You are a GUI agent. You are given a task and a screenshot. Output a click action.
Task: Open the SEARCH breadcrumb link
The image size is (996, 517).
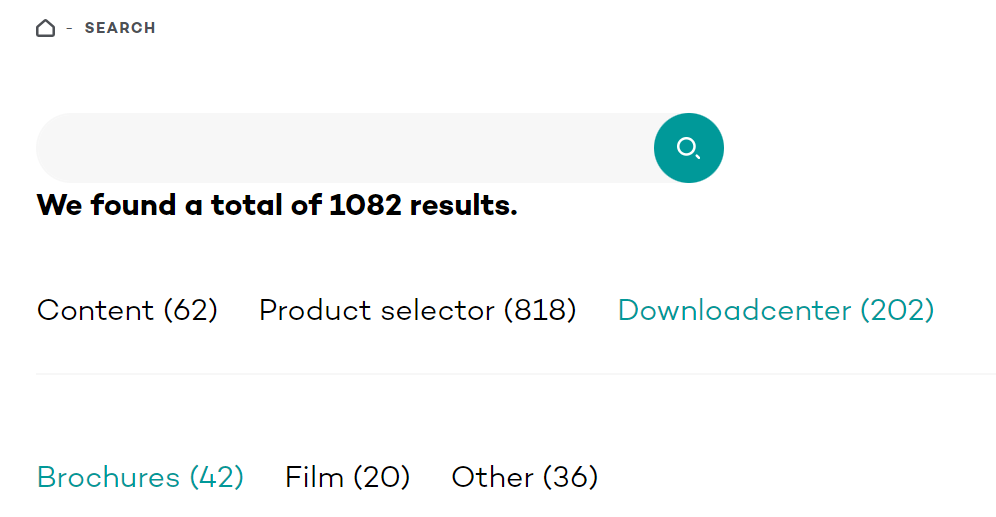[x=120, y=28]
